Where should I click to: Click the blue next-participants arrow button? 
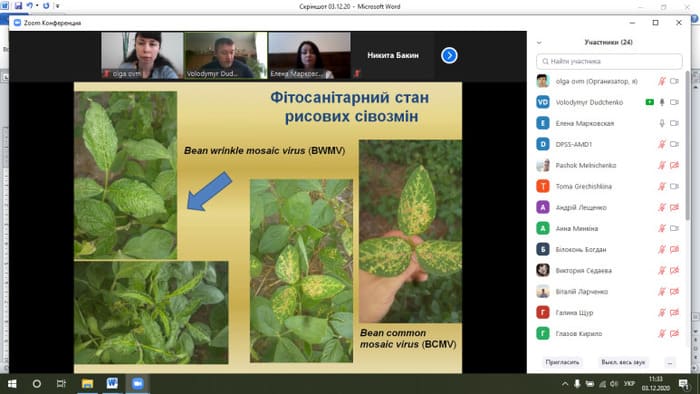tap(449, 55)
